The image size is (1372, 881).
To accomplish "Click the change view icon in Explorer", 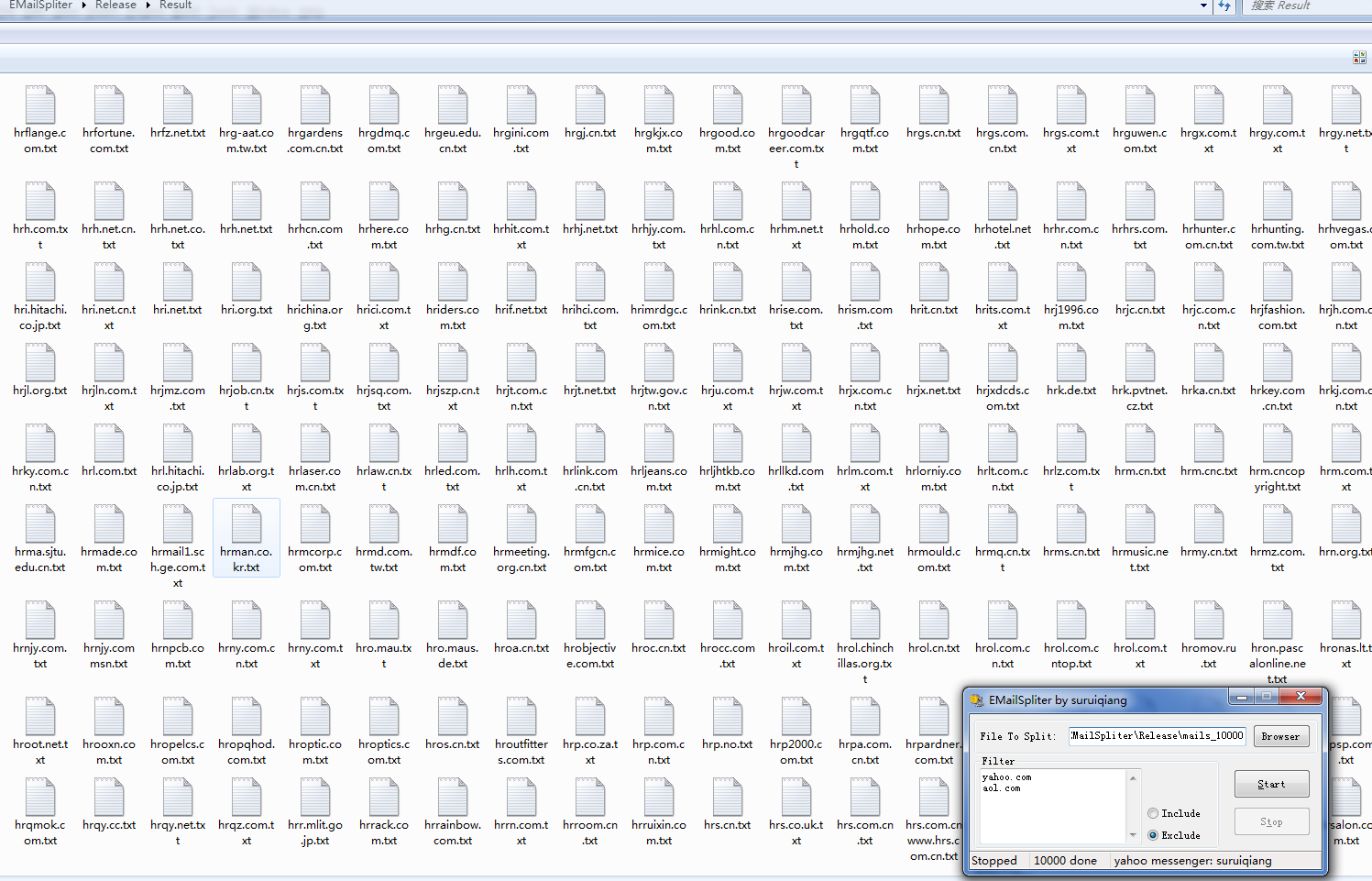I will point(1359,58).
